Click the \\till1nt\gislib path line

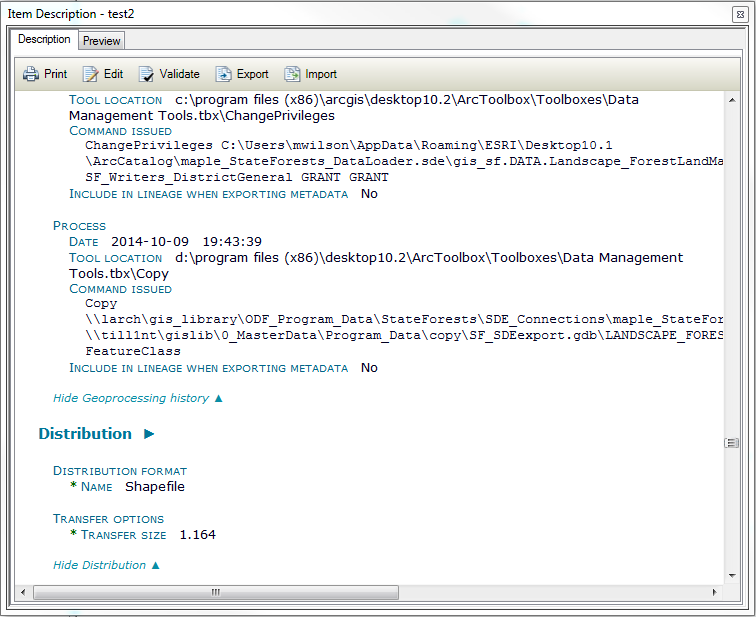(x=404, y=335)
